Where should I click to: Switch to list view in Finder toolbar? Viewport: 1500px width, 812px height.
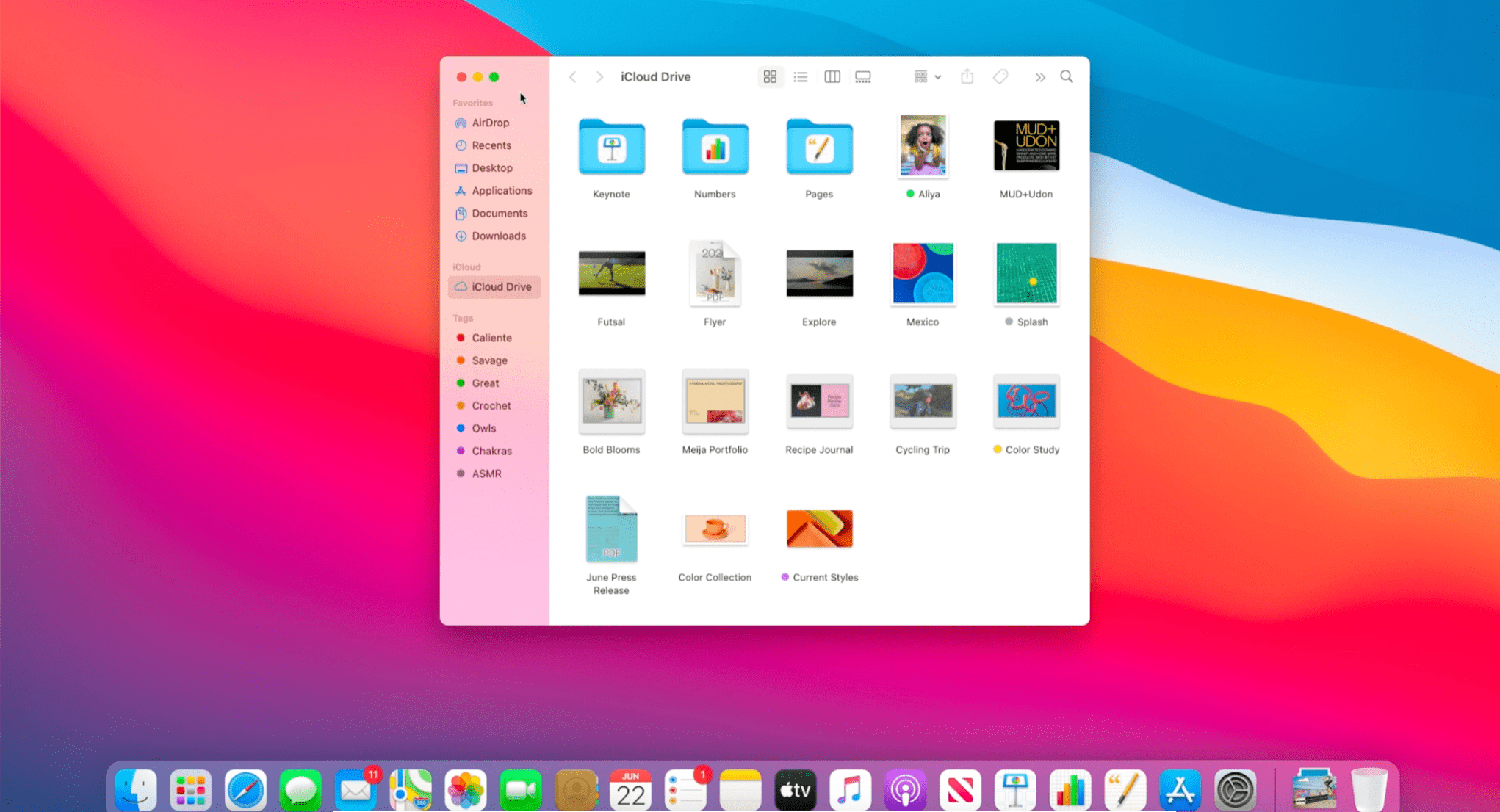coord(801,77)
